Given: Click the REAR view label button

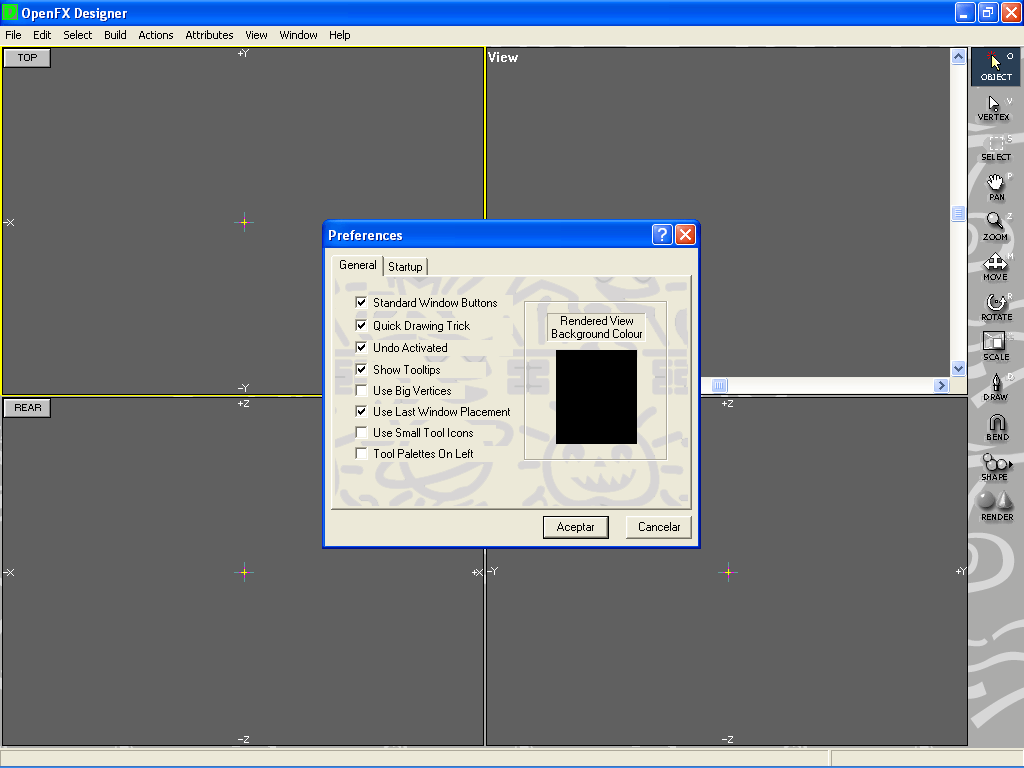Looking at the screenshot, I should (x=27, y=408).
